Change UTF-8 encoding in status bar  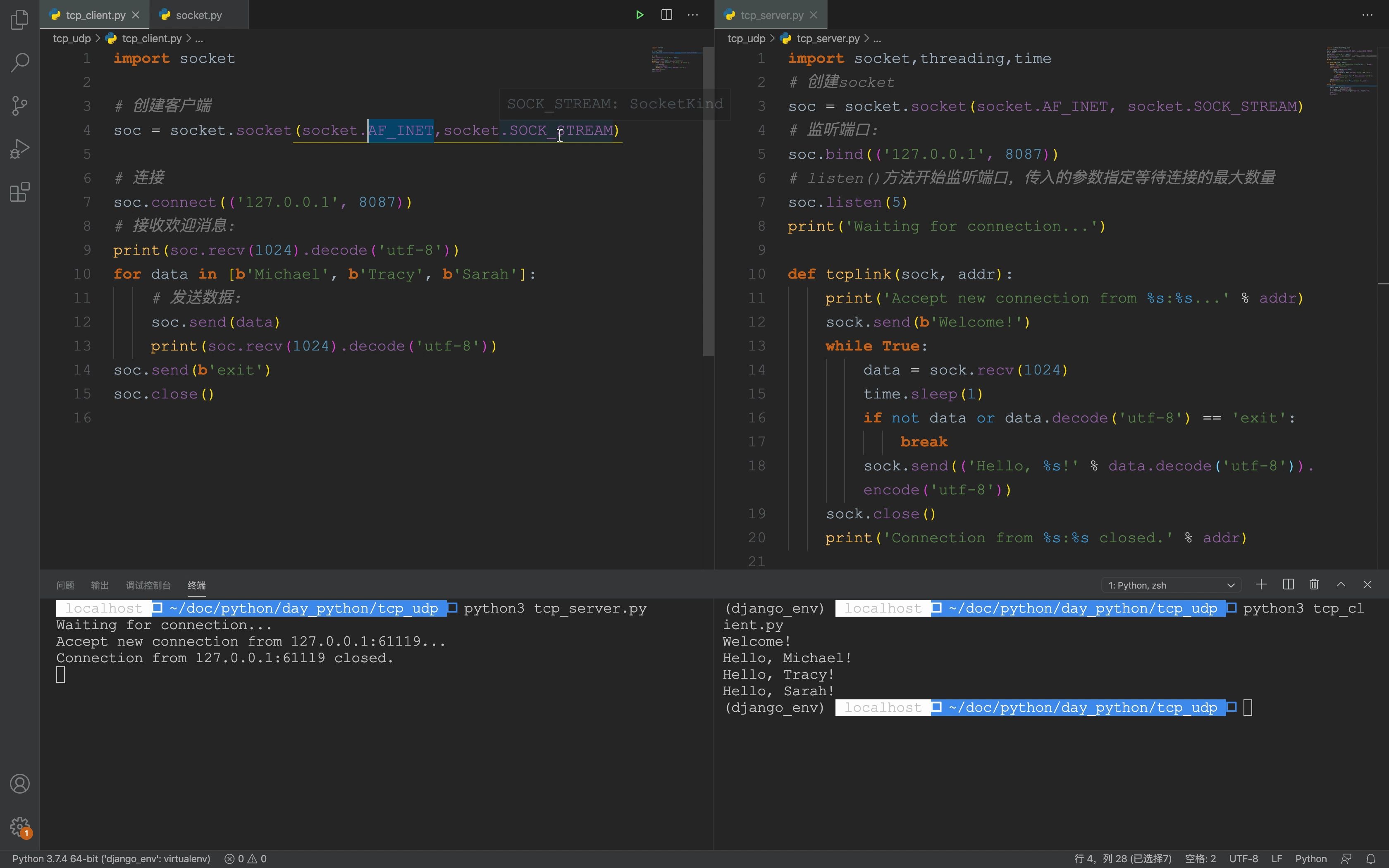pyautogui.click(x=1243, y=859)
